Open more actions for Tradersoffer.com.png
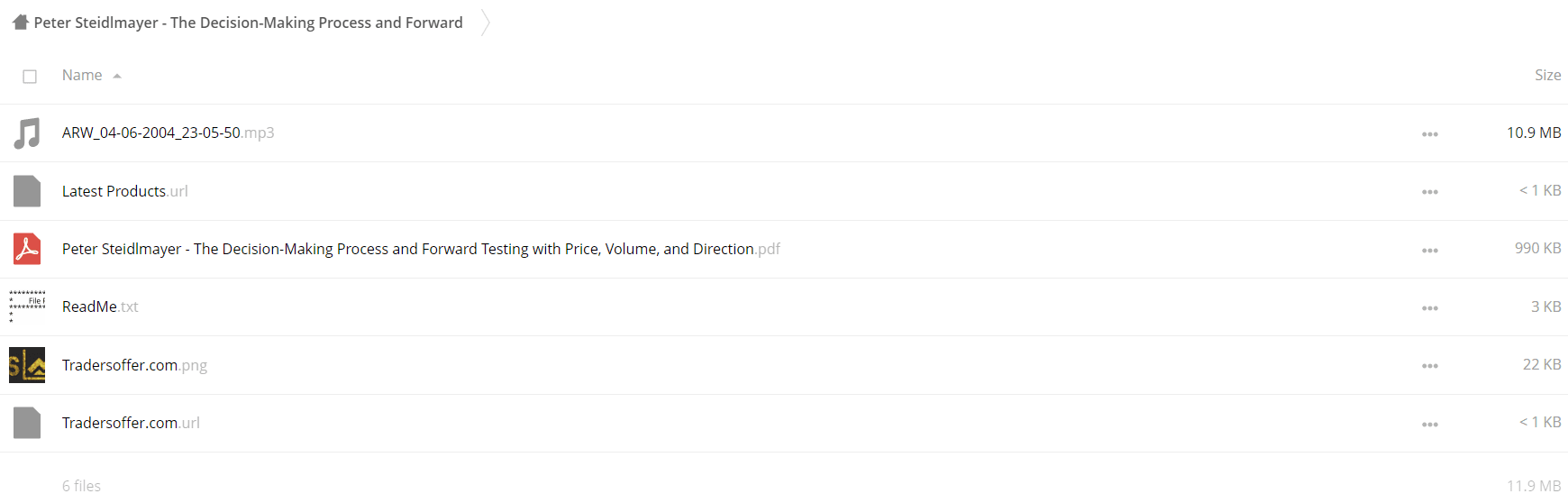Viewport: 1568px width, 503px height. (x=1430, y=366)
